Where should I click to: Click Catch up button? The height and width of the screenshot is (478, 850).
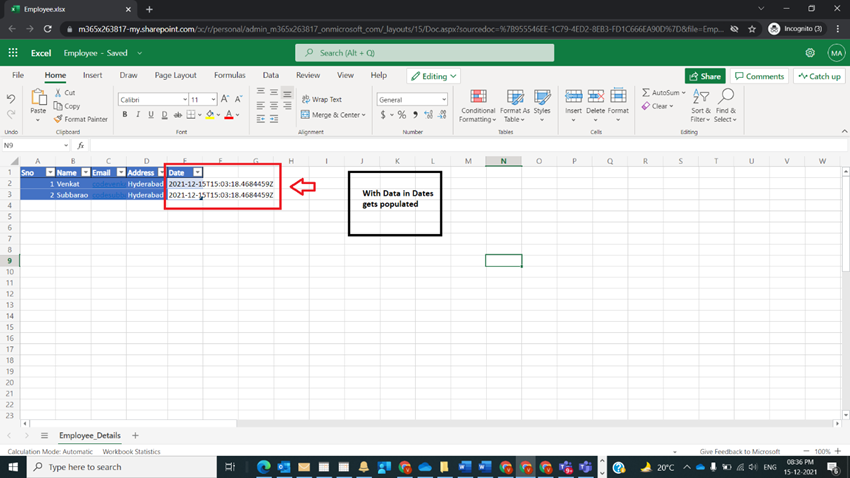coord(820,76)
